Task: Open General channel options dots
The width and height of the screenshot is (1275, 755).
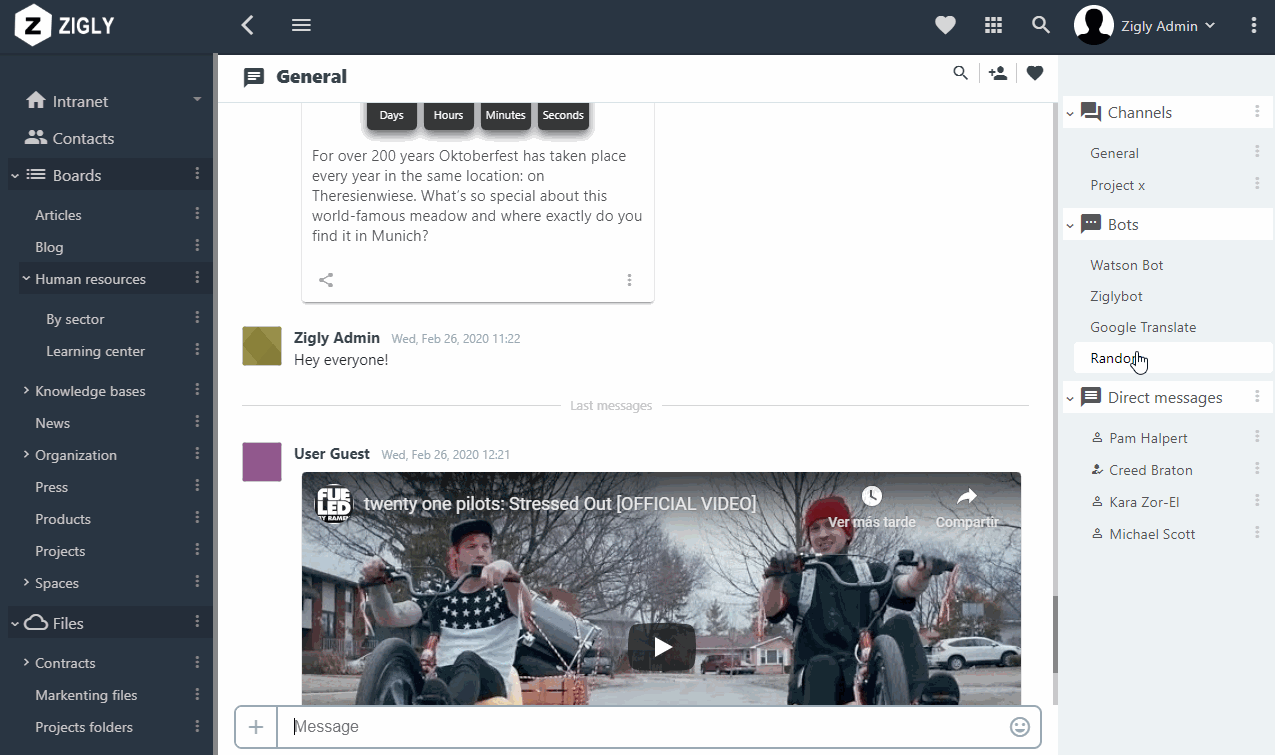Action: tap(1257, 152)
